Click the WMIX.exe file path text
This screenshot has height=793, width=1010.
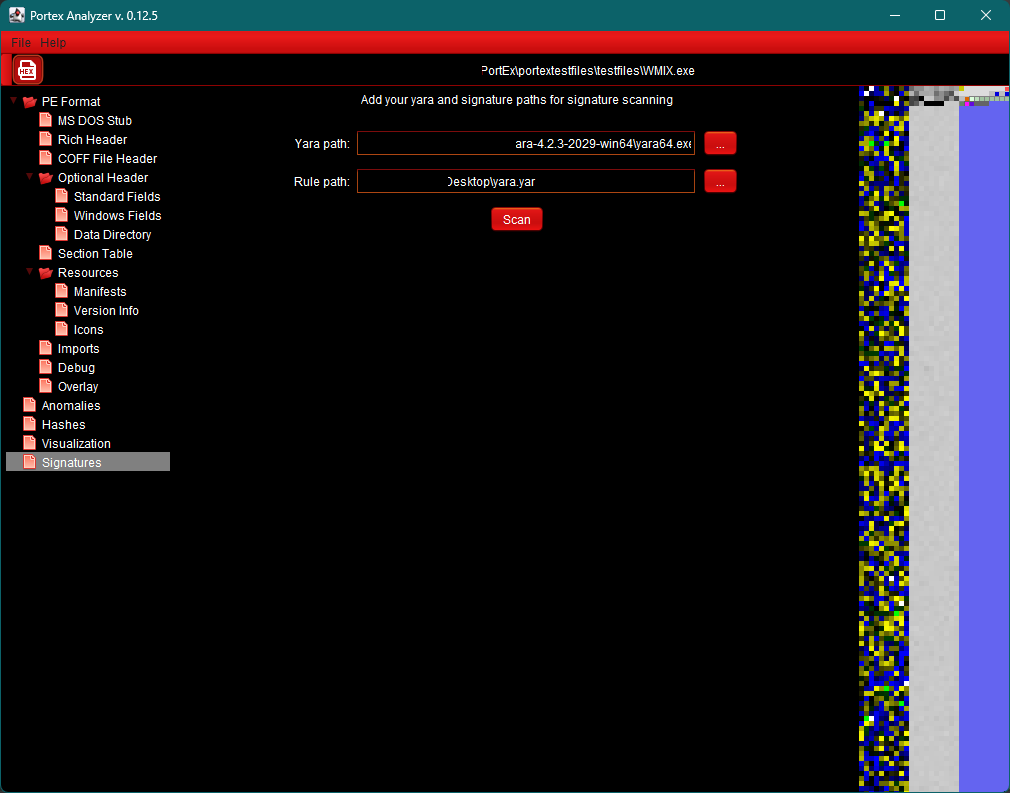coord(587,71)
